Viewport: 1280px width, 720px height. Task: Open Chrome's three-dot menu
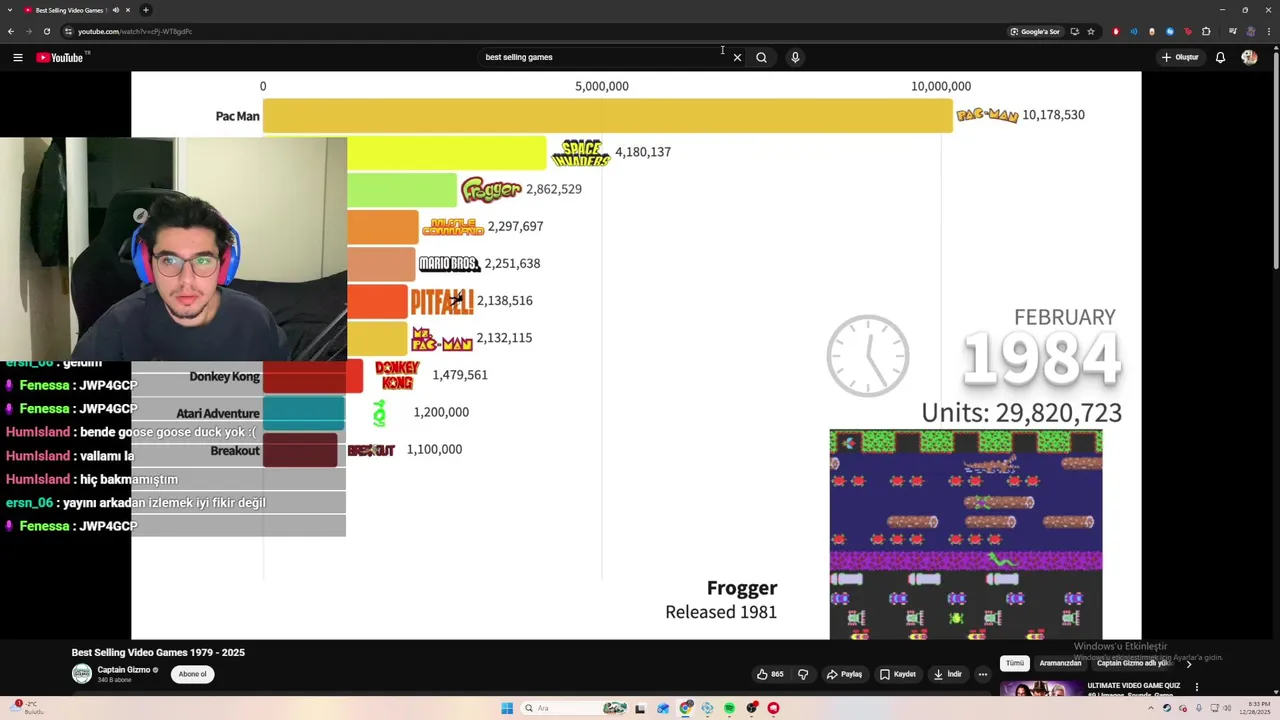[1269, 31]
